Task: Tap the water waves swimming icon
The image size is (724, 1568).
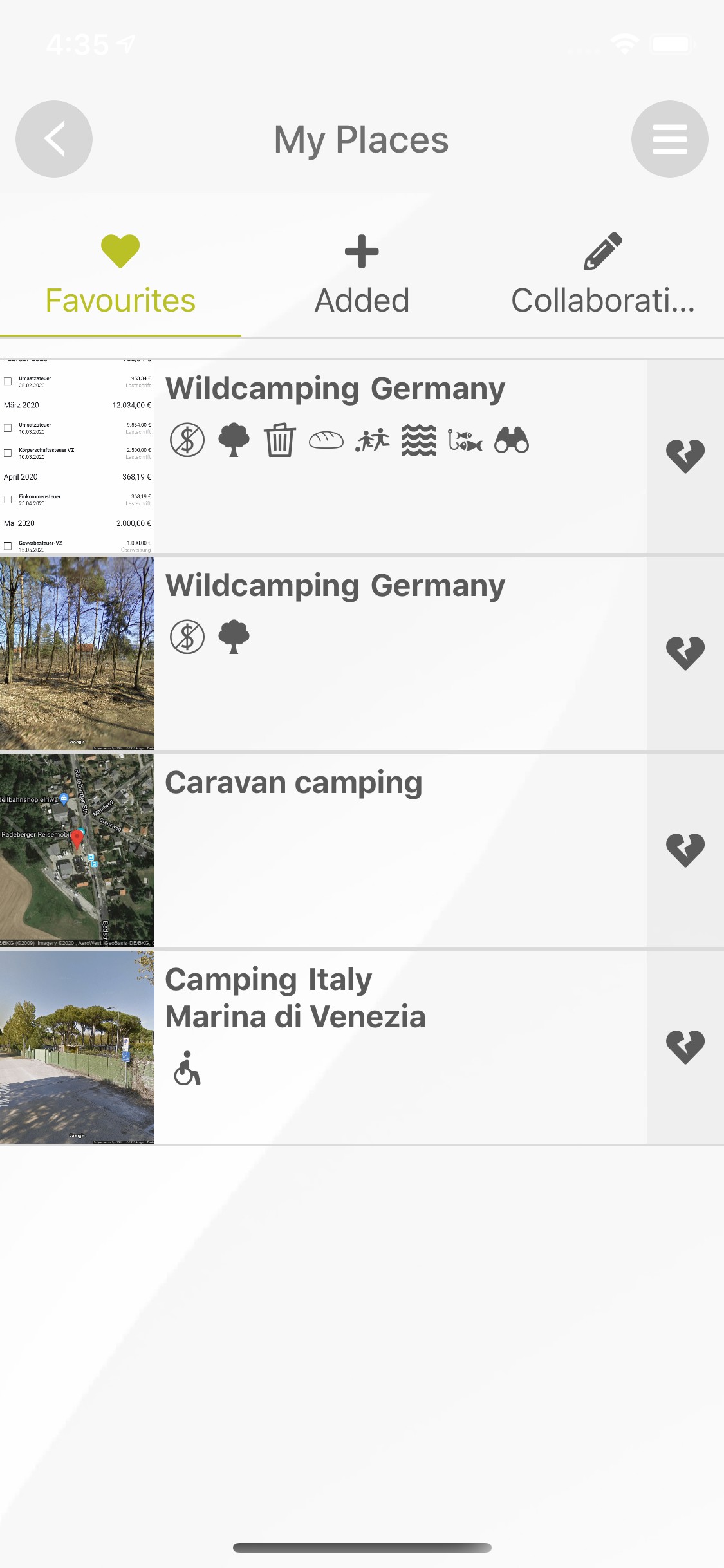Action: [419, 441]
